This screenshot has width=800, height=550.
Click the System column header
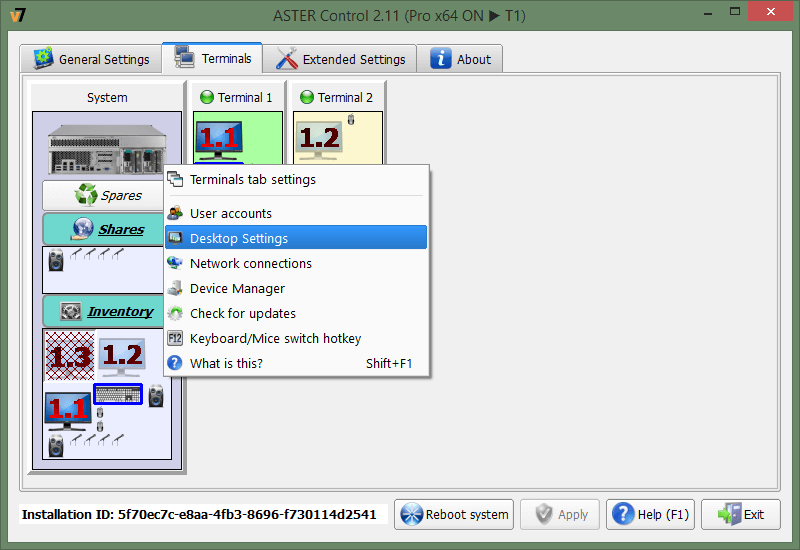pyautogui.click(x=107, y=97)
